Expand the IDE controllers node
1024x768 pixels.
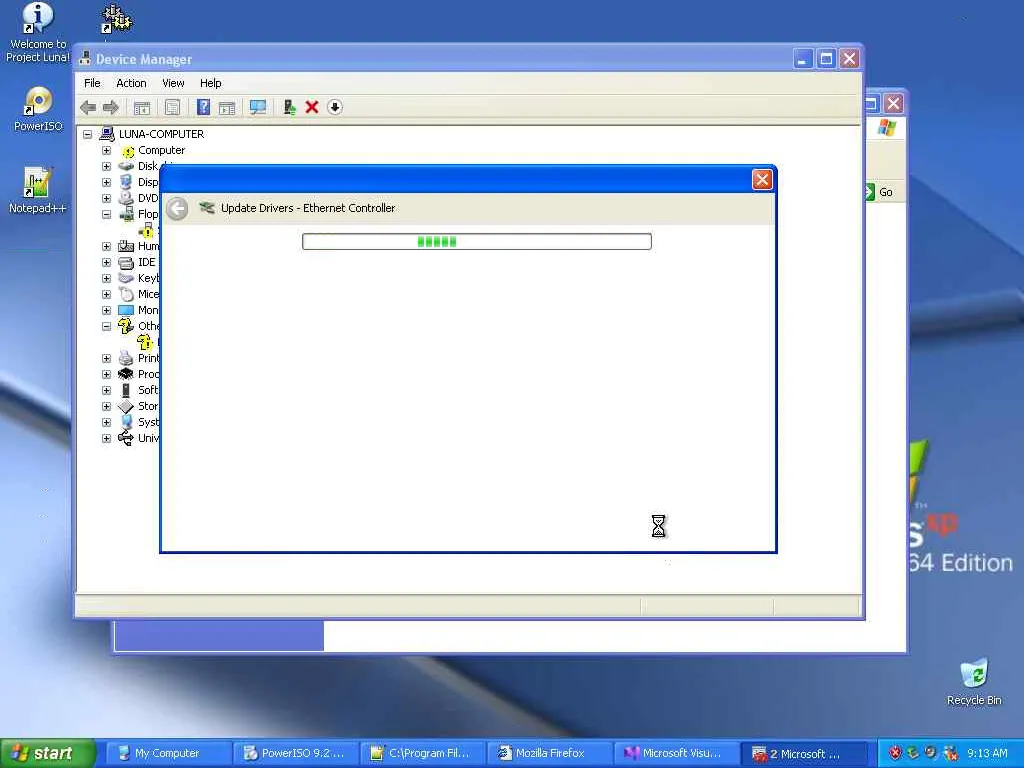106,263
